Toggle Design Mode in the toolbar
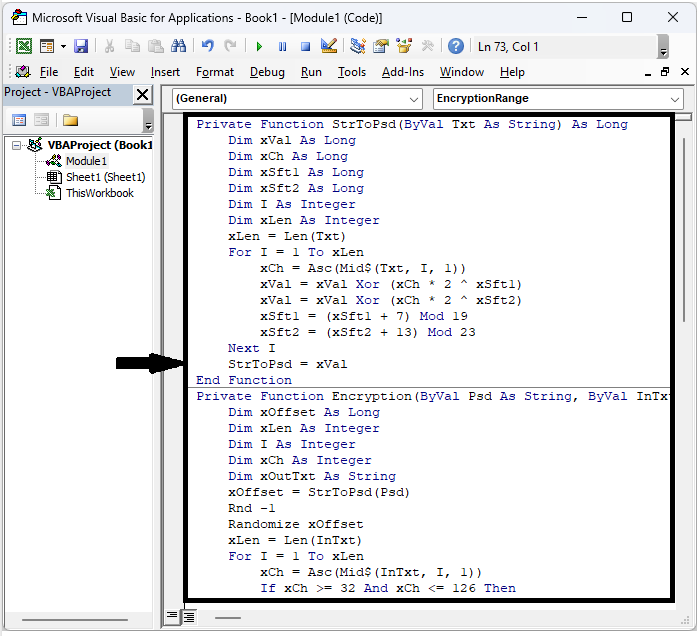 [328, 46]
